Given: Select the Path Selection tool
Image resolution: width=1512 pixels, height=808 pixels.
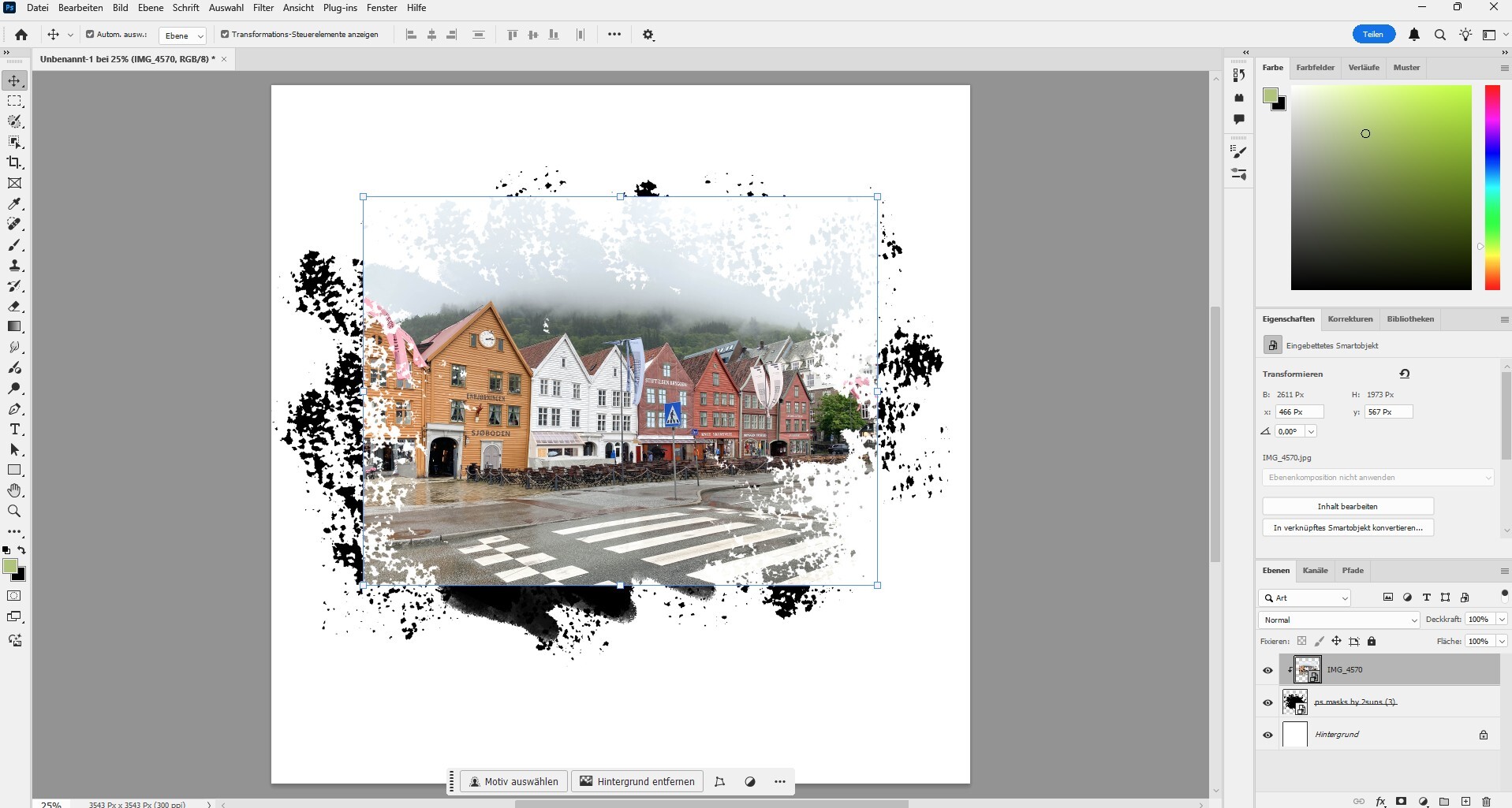Looking at the screenshot, I should [x=14, y=449].
